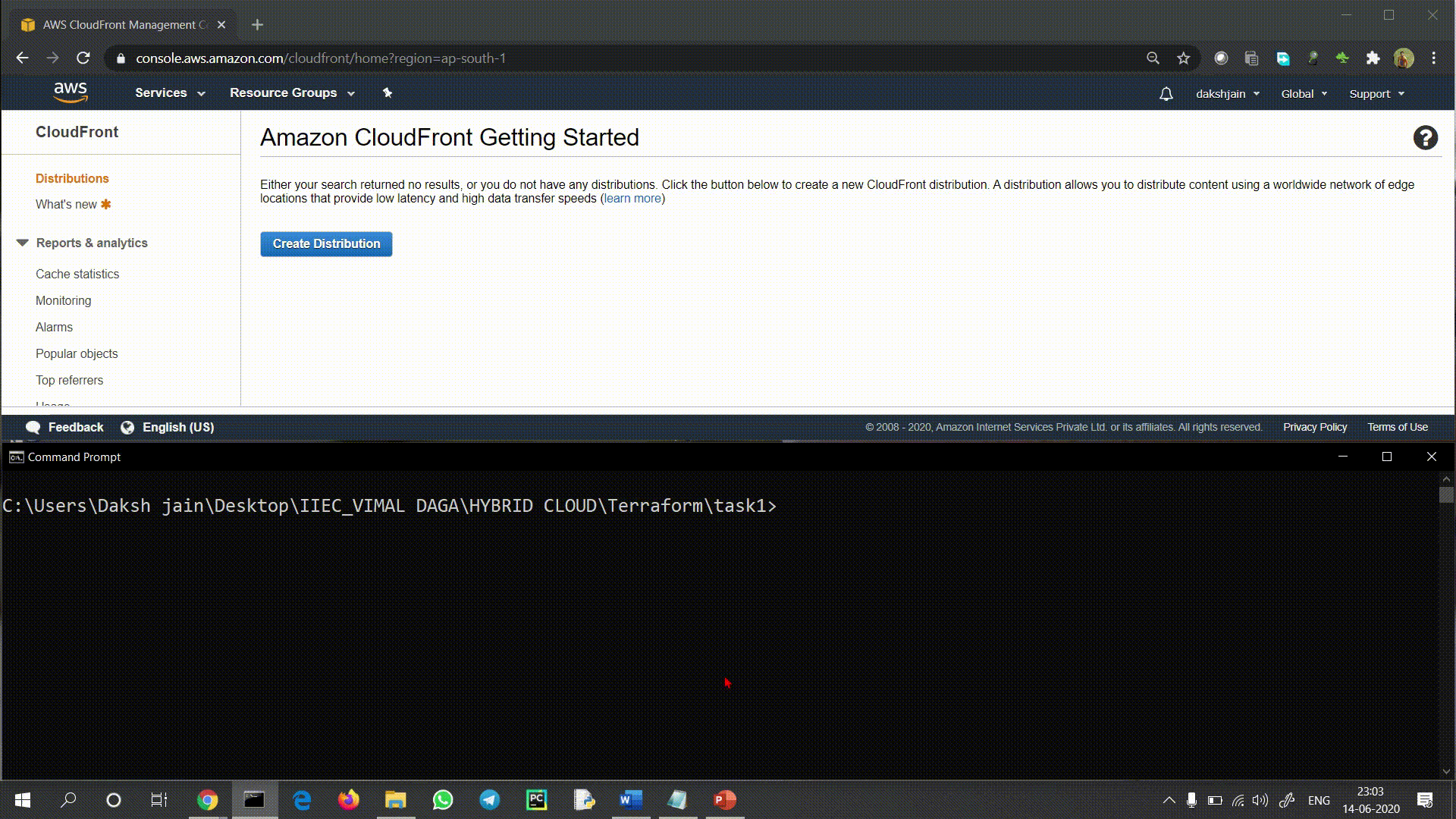Click the CloudFront sidebar title

click(77, 132)
